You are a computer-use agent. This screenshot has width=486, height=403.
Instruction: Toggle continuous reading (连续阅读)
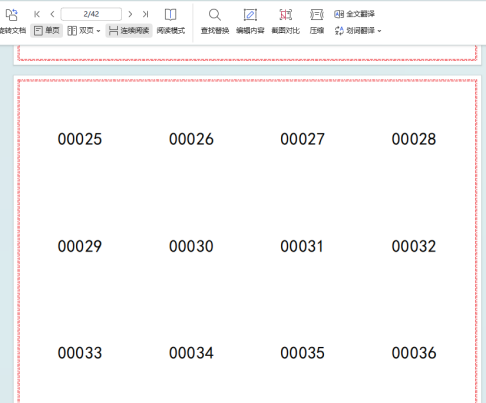(129, 31)
